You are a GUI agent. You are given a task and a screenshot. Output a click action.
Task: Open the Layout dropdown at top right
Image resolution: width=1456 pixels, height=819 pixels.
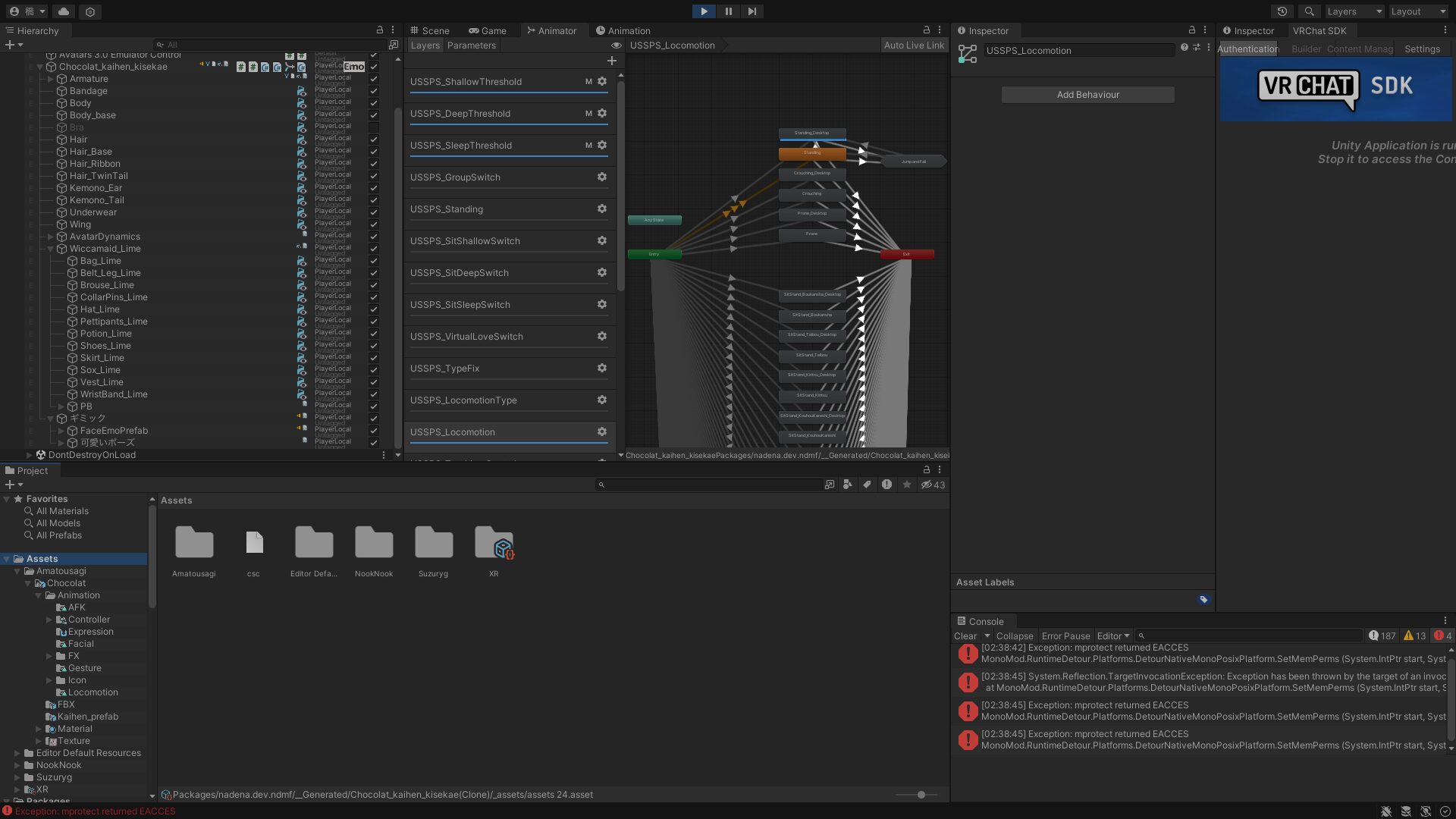coord(1417,11)
